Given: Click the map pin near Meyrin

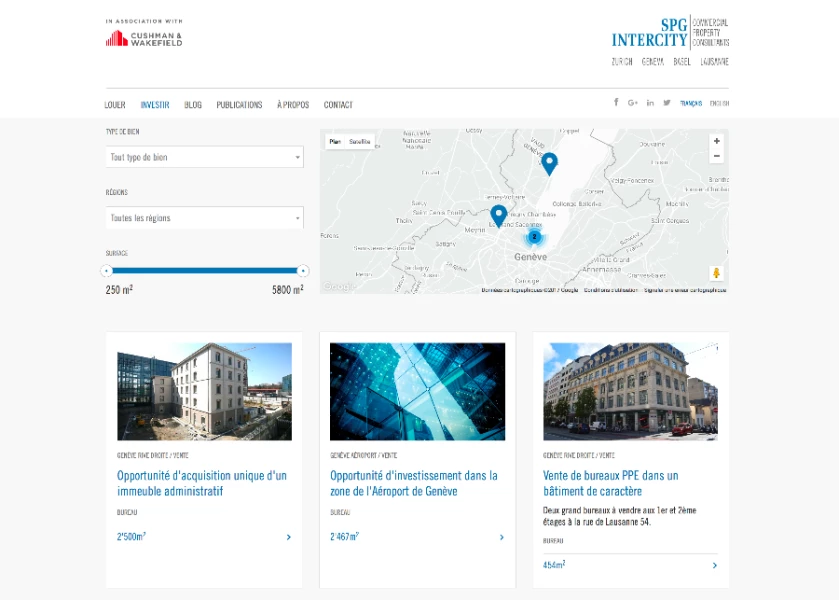Looking at the screenshot, I should click(x=499, y=216).
